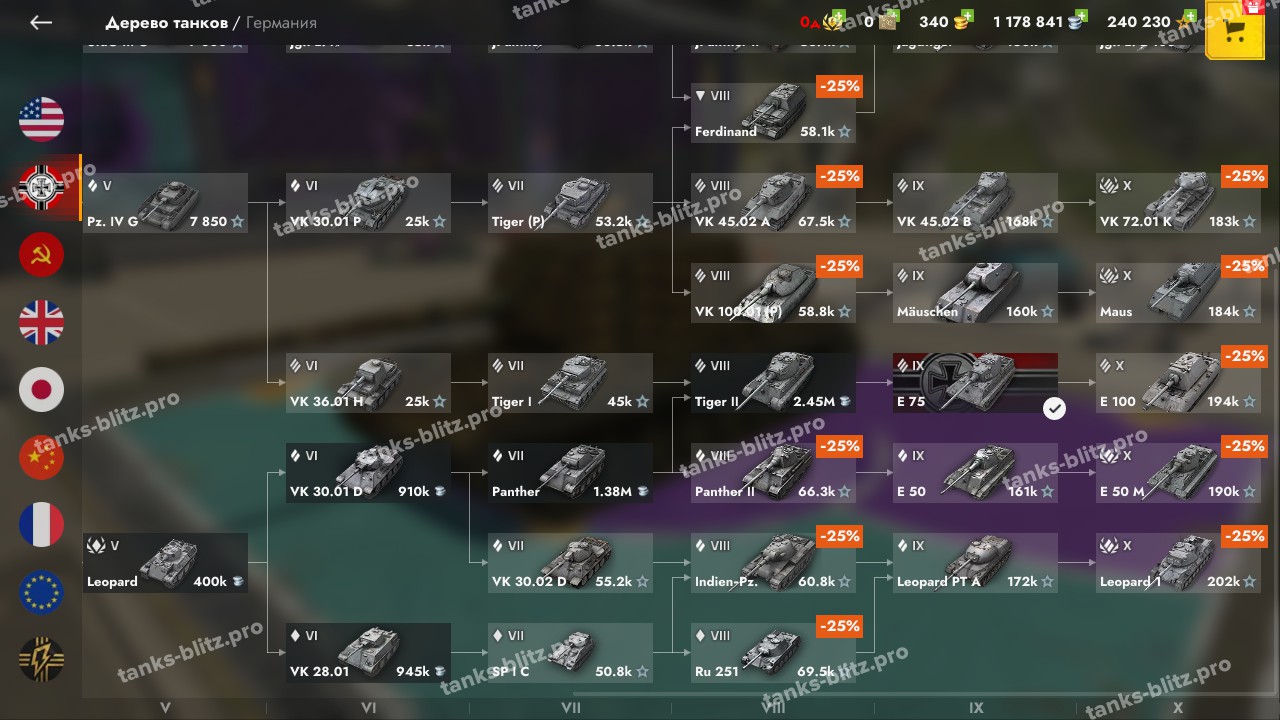Select the Ferdinand tank destroyer node
The image size is (1280, 720).
click(773, 113)
